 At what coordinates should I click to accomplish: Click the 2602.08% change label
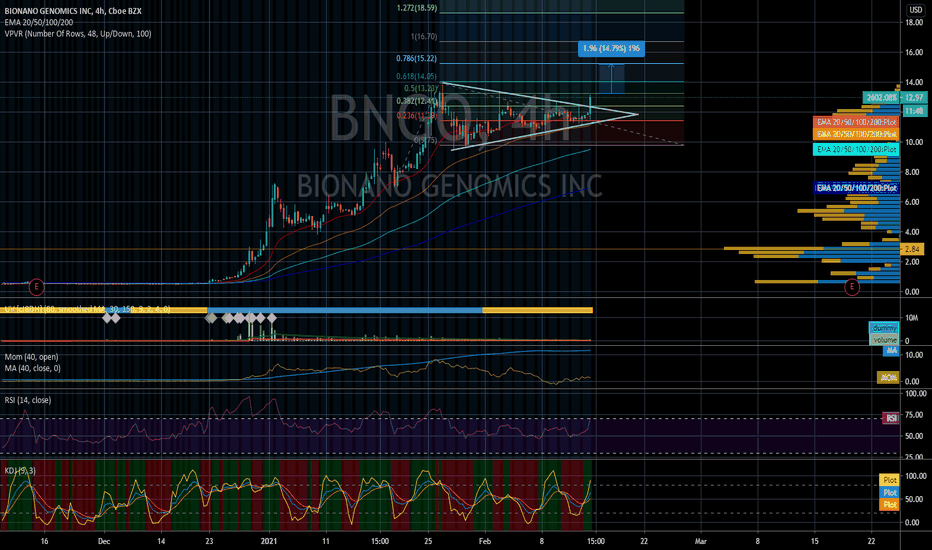pos(881,98)
